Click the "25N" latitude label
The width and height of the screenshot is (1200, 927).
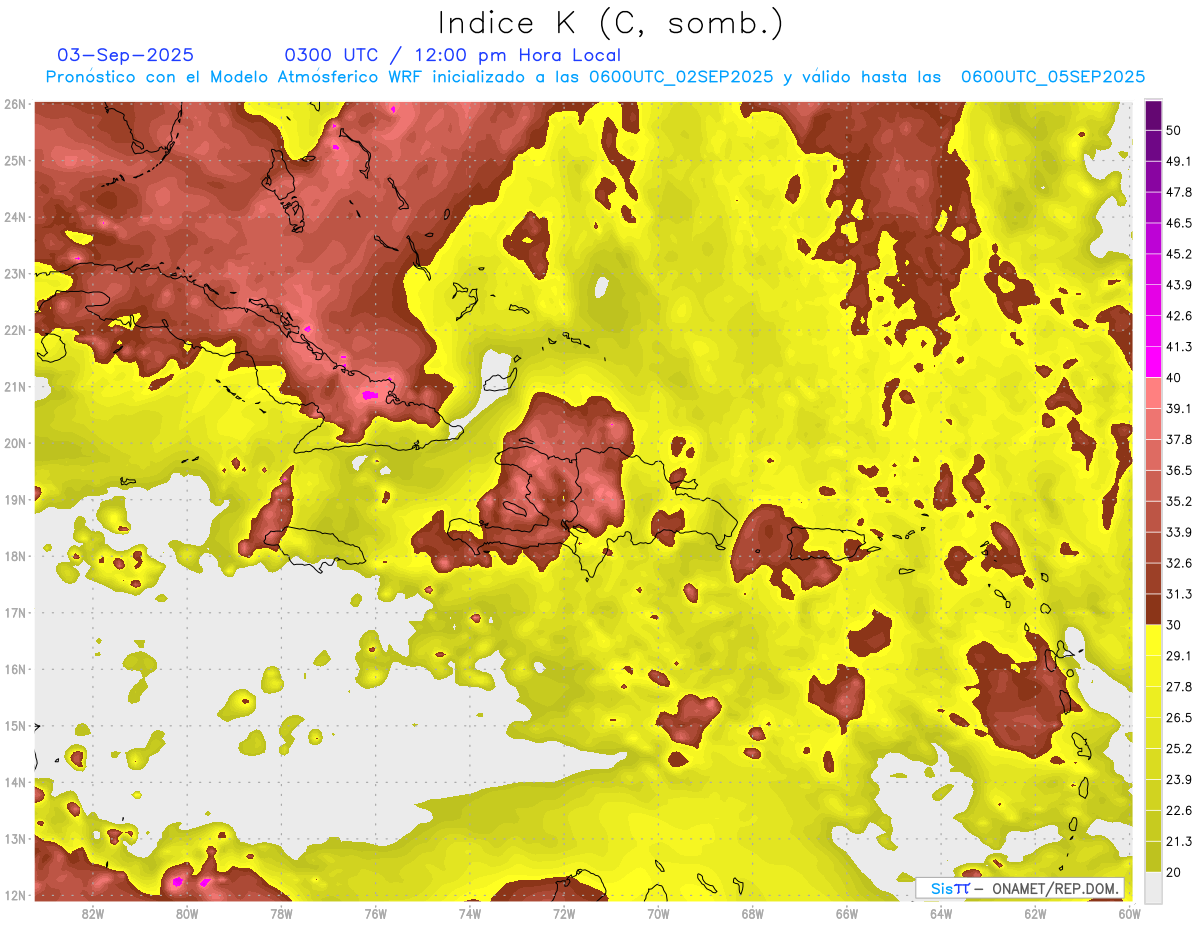point(15,161)
